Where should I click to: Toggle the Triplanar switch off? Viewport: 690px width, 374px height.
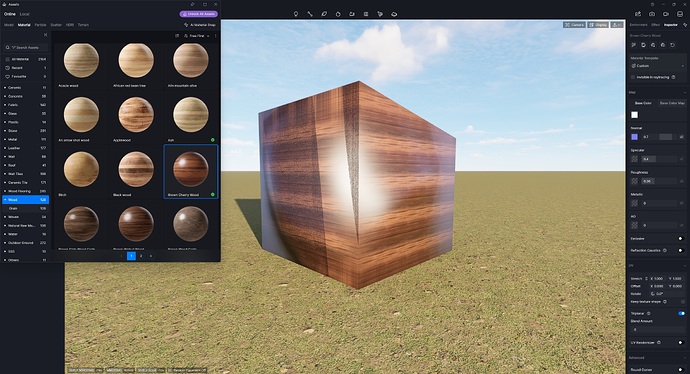coord(681,313)
